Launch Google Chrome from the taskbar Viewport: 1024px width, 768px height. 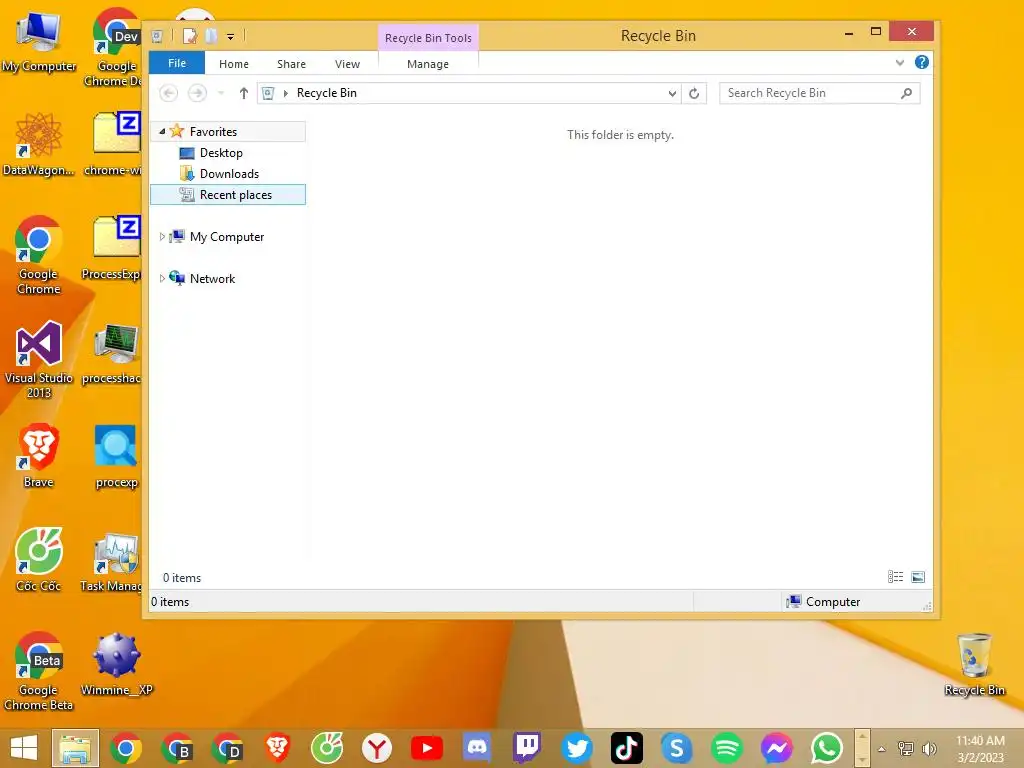(x=126, y=748)
